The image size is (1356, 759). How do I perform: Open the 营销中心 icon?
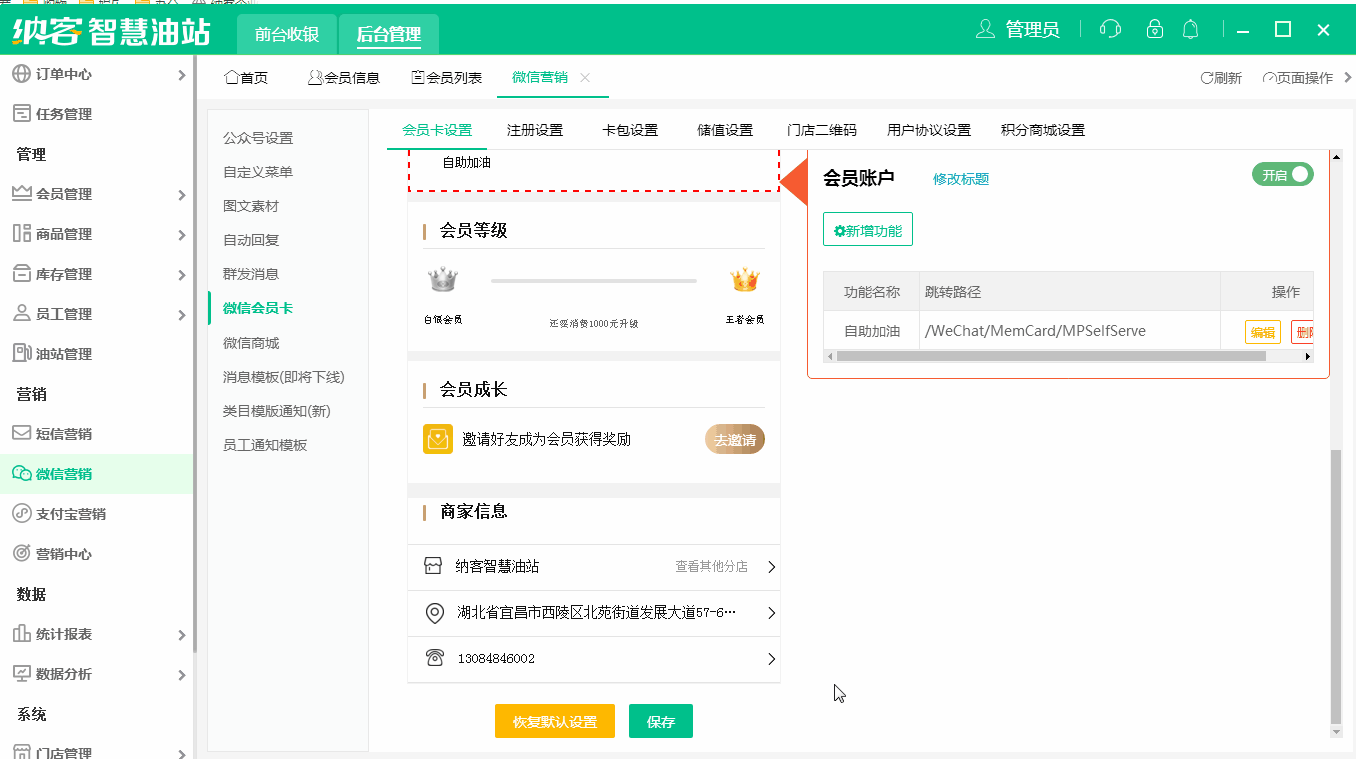20,553
